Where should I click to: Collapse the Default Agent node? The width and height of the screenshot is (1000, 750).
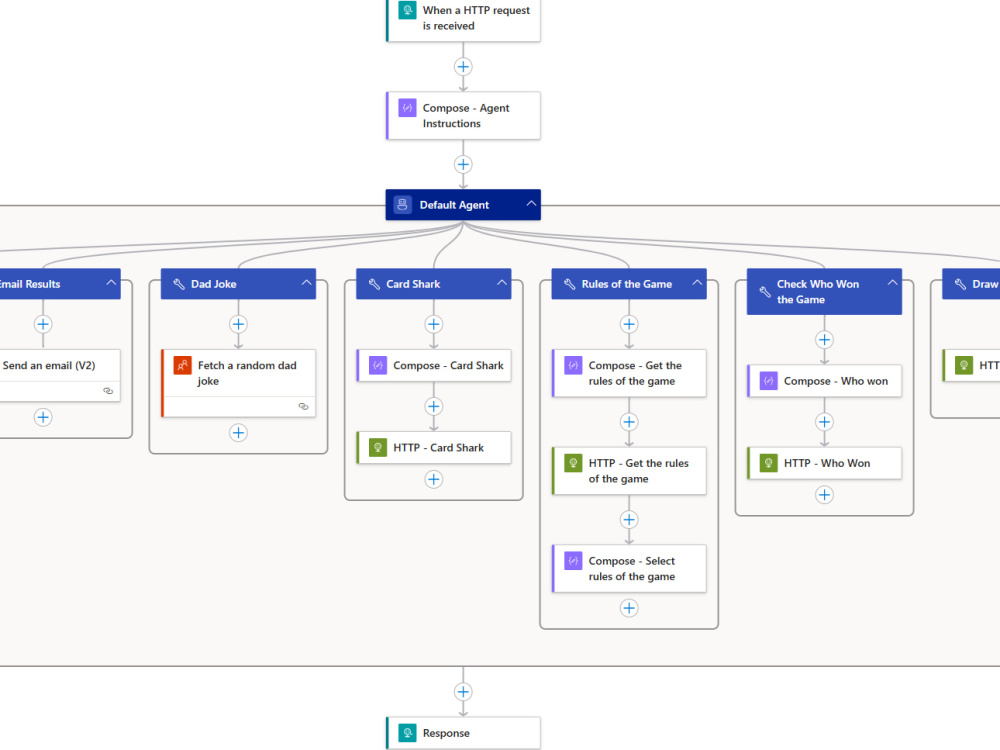coord(531,203)
